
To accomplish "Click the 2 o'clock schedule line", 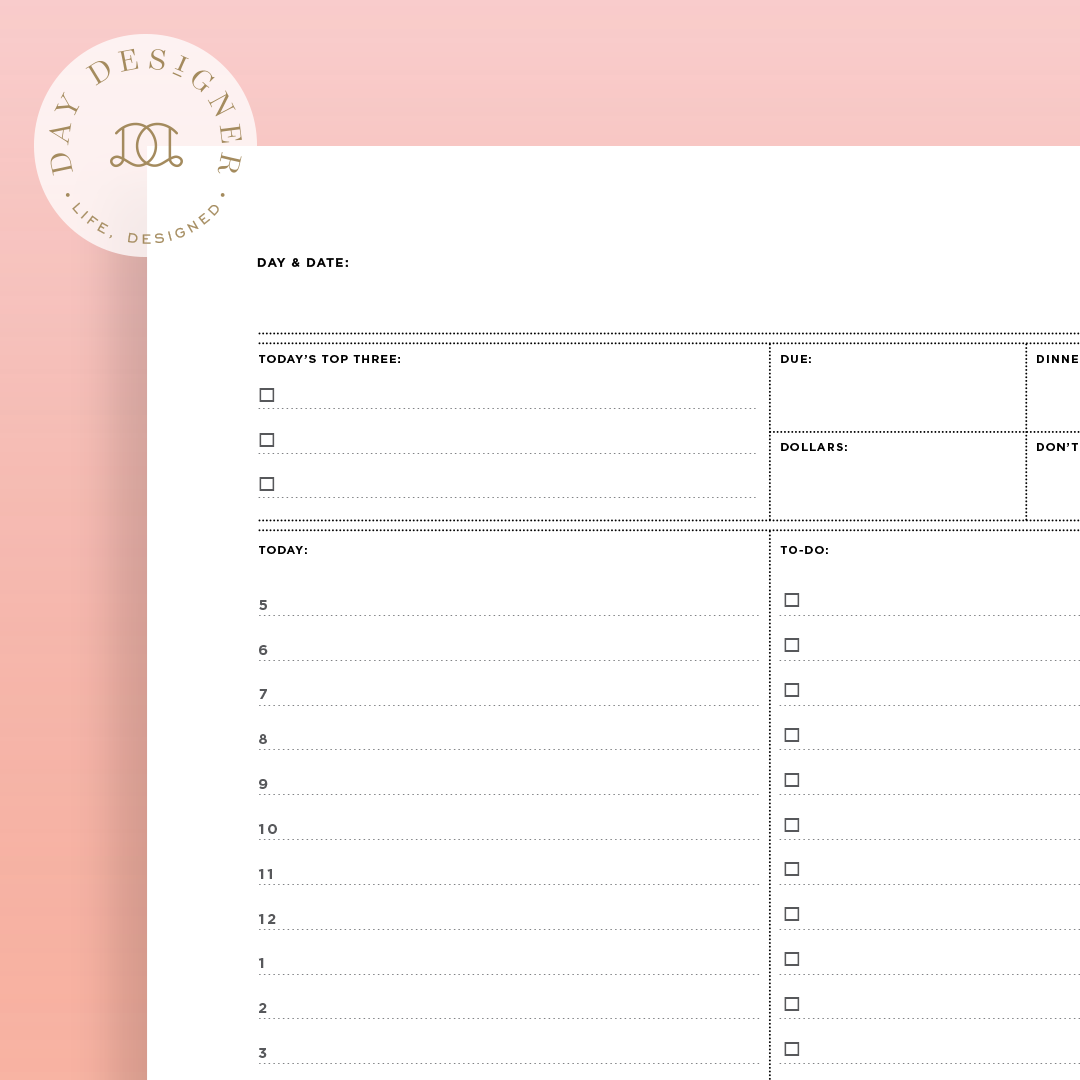I will click(510, 1007).
